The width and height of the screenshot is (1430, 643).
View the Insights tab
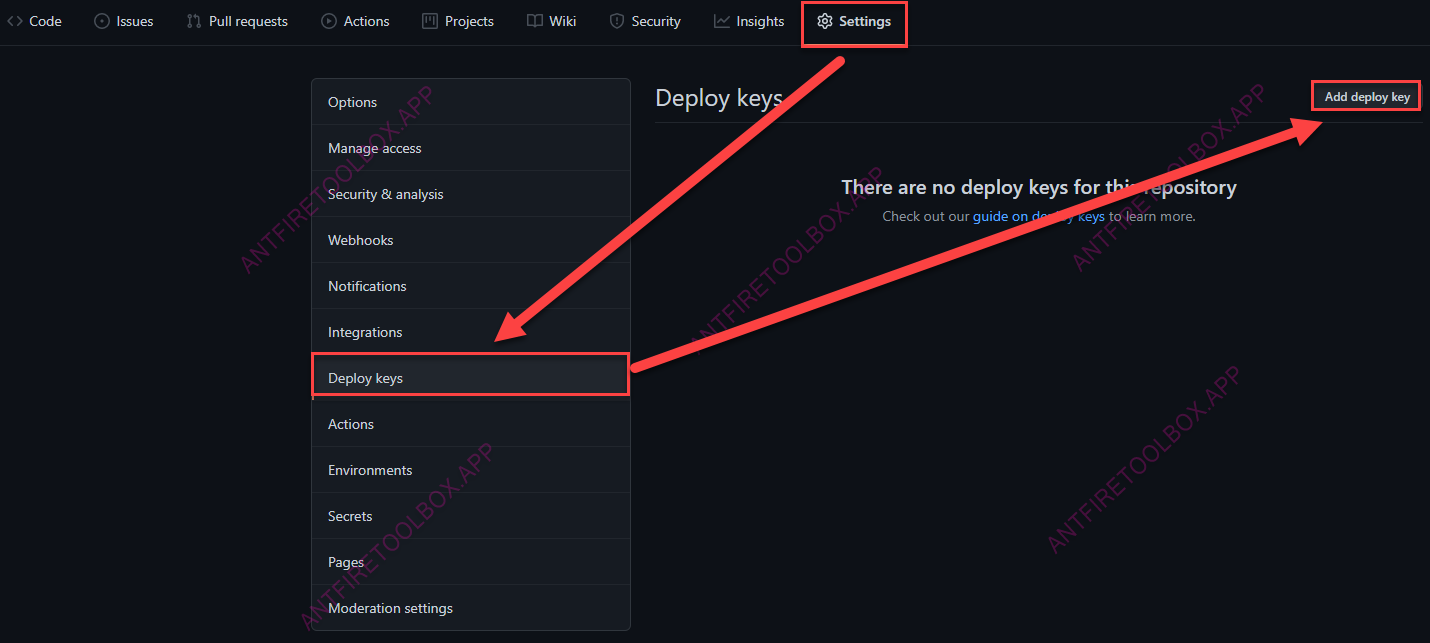(749, 21)
